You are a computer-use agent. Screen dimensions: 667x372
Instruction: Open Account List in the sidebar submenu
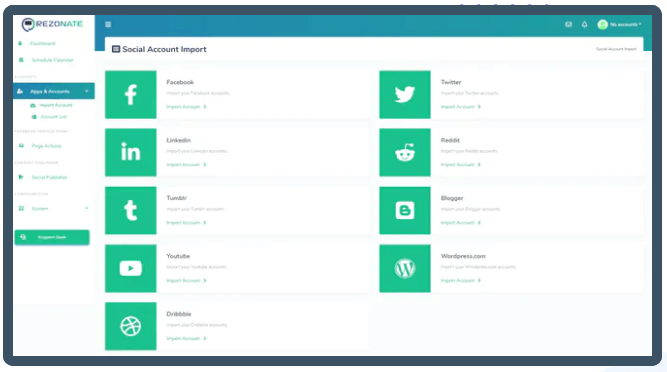coord(53,116)
